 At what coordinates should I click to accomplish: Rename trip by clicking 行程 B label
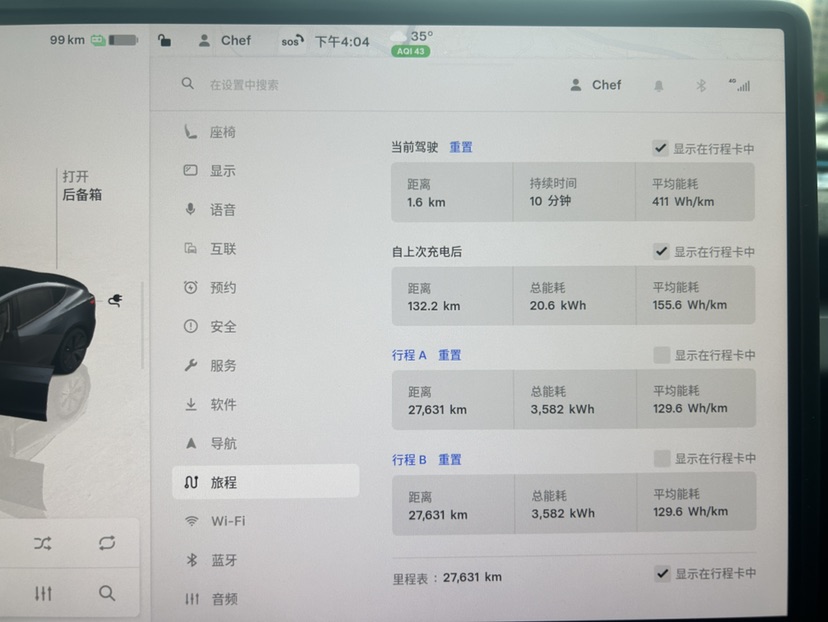409,460
